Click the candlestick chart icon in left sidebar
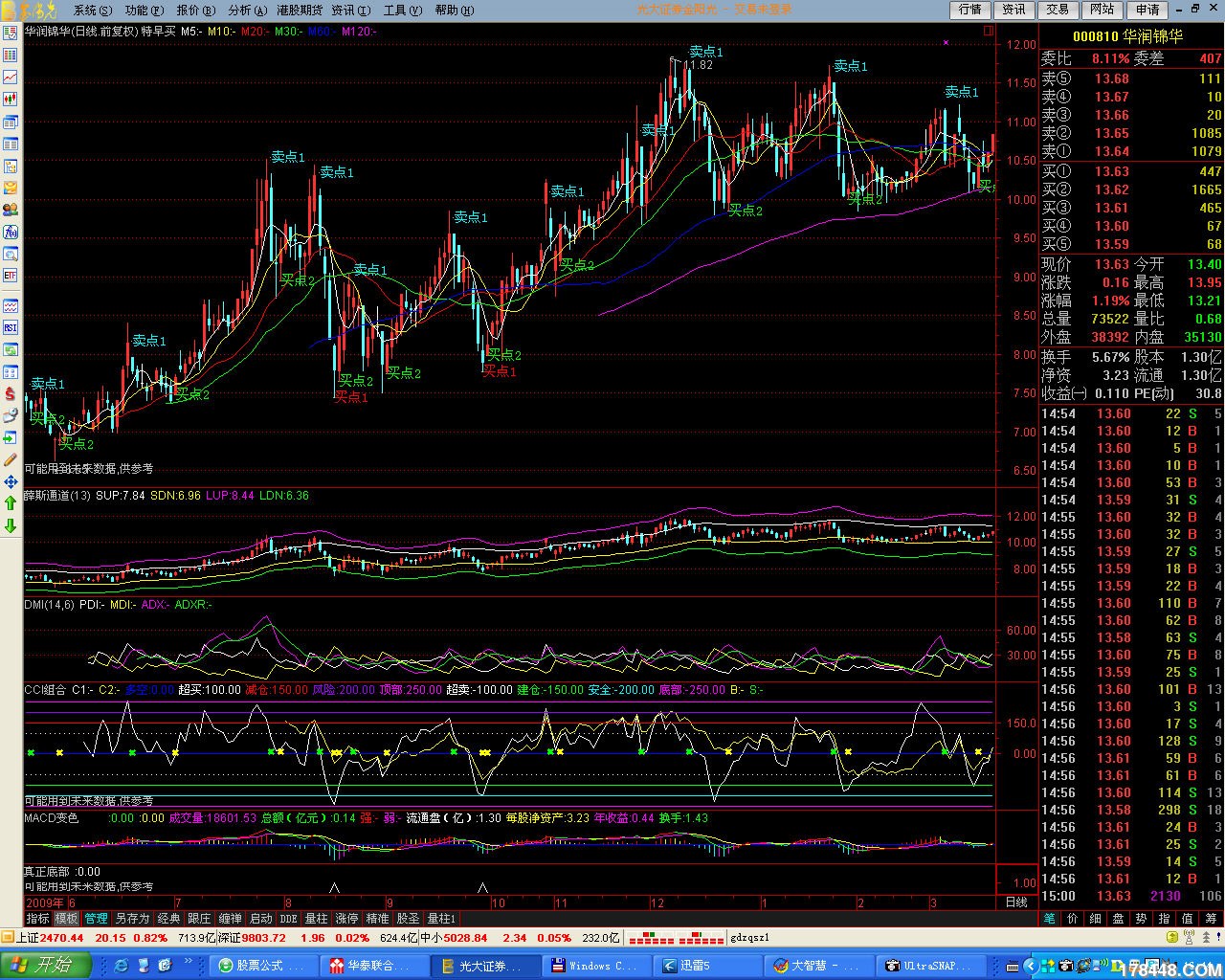The height and width of the screenshot is (980, 1225). pyautogui.click(x=11, y=99)
